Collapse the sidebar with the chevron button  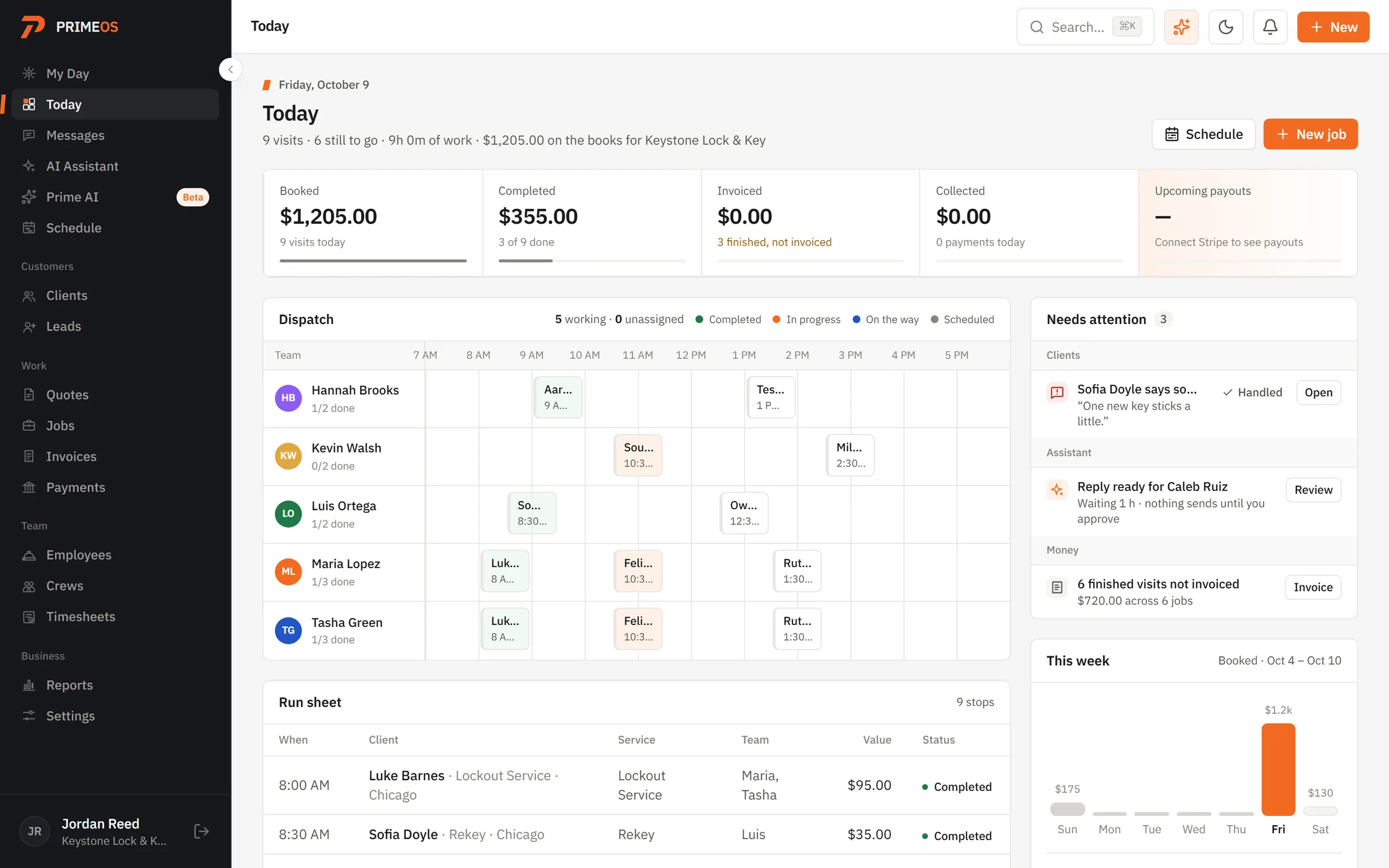pos(230,69)
